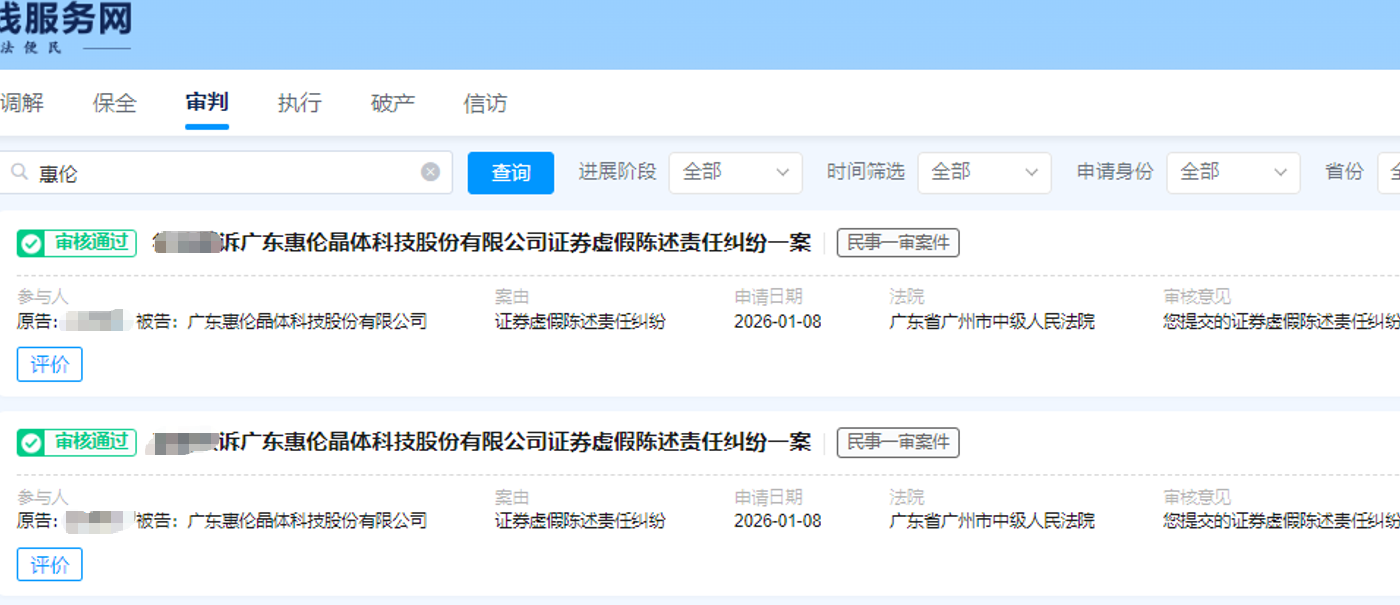Switch to the 调解 tab
This screenshot has height=605, width=1400.
pyautogui.click(x=18, y=103)
